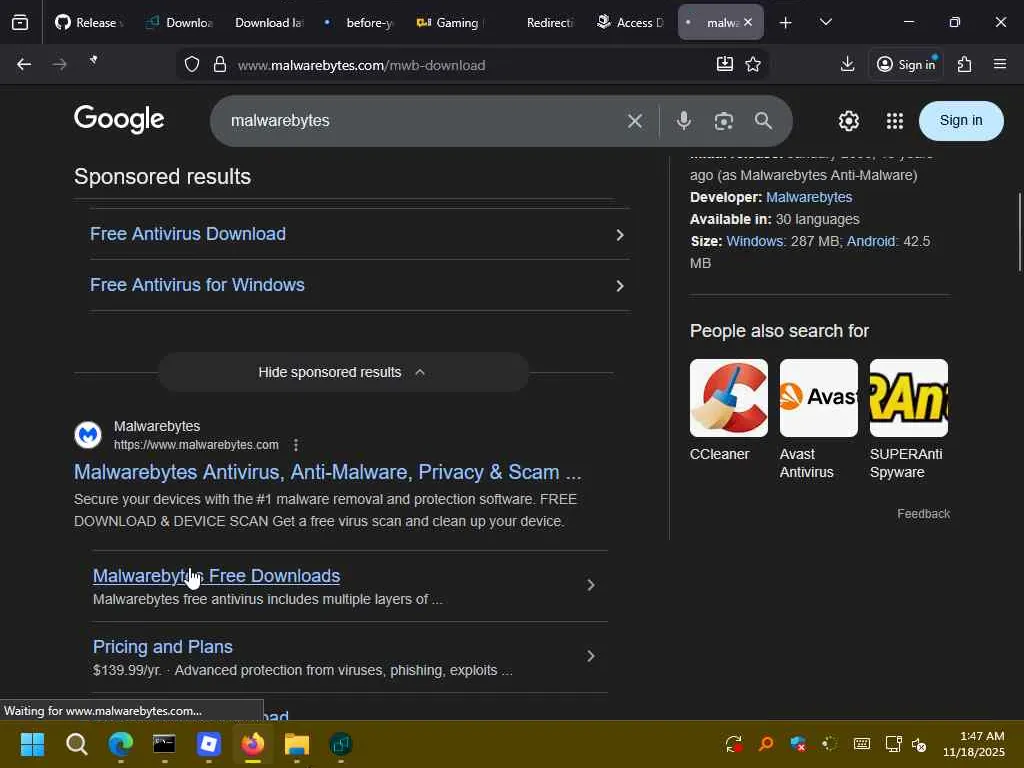Open Free Antivirus for Windows link
The width and height of the screenshot is (1024, 768).
[197, 285]
